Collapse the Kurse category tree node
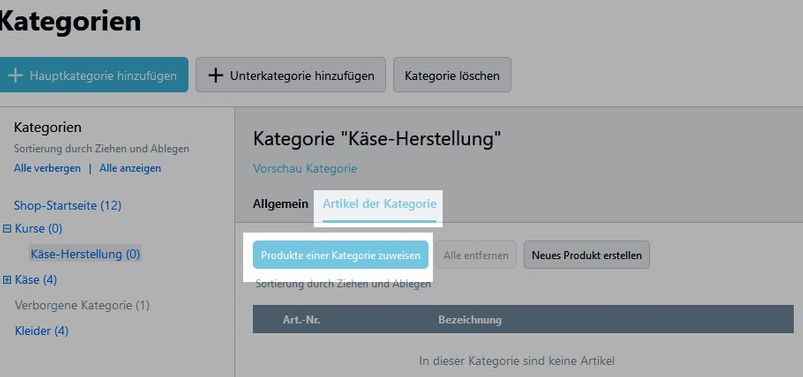The width and height of the screenshot is (803, 377). coord(7,229)
